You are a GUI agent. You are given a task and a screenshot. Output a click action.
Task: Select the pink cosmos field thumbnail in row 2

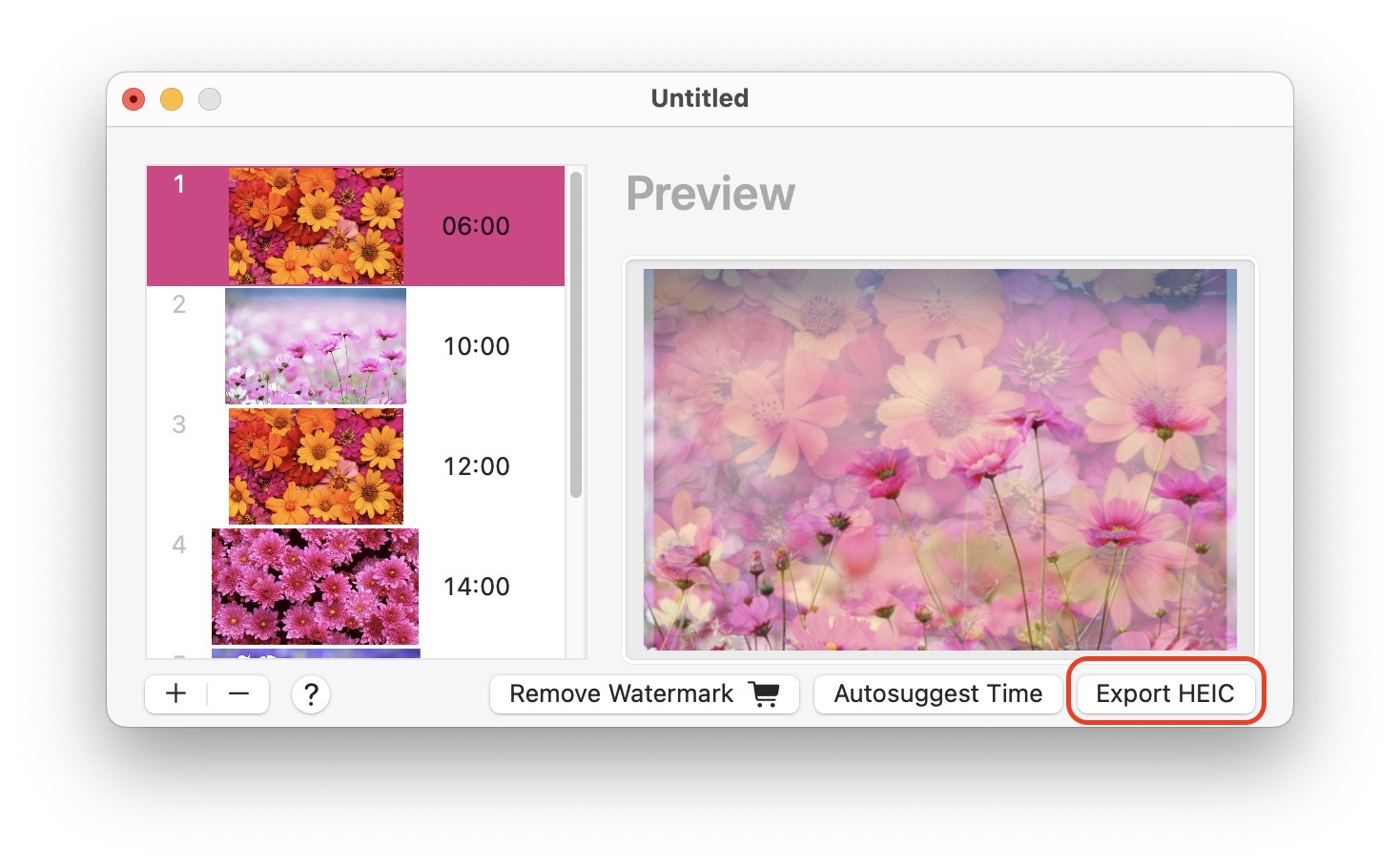(x=316, y=346)
